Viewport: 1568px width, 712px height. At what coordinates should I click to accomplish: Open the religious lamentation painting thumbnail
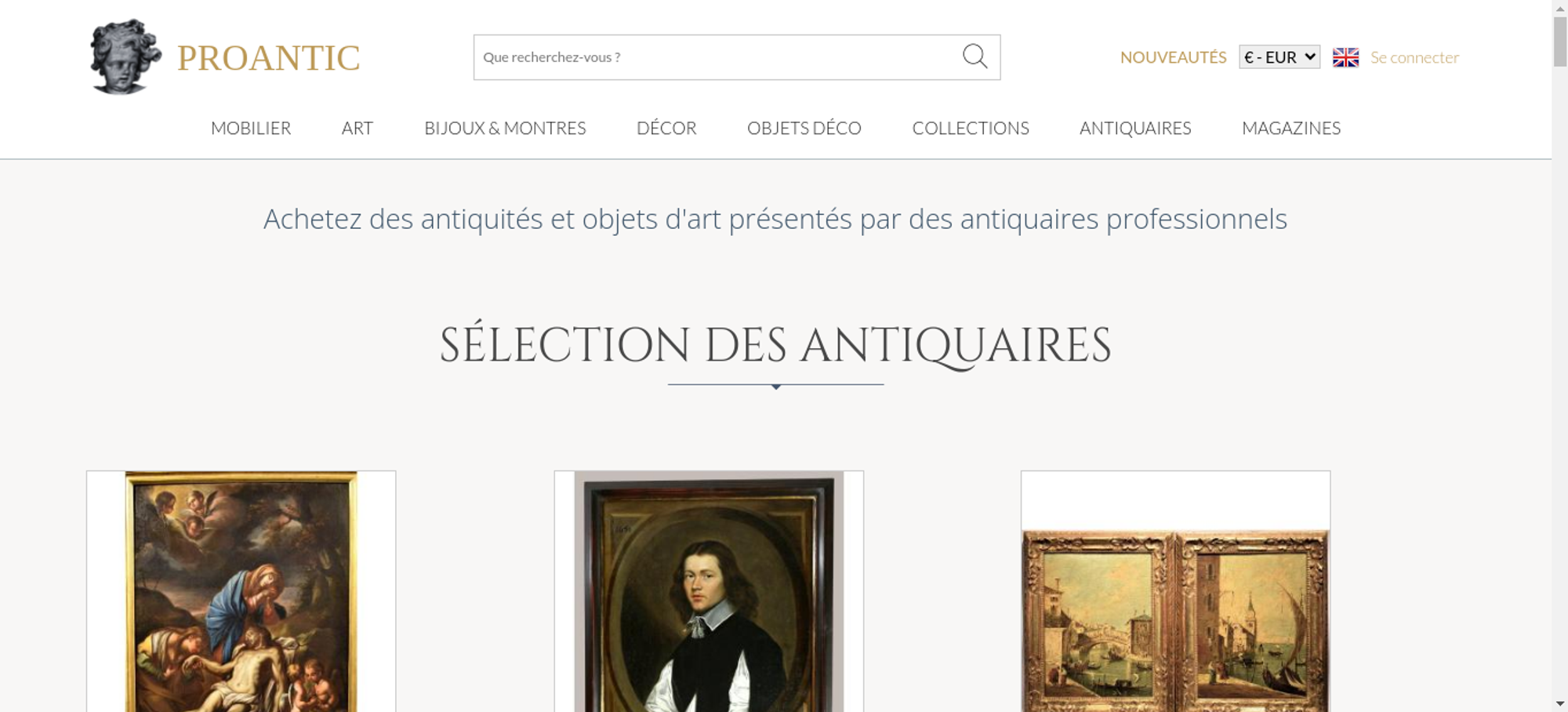coord(241,592)
